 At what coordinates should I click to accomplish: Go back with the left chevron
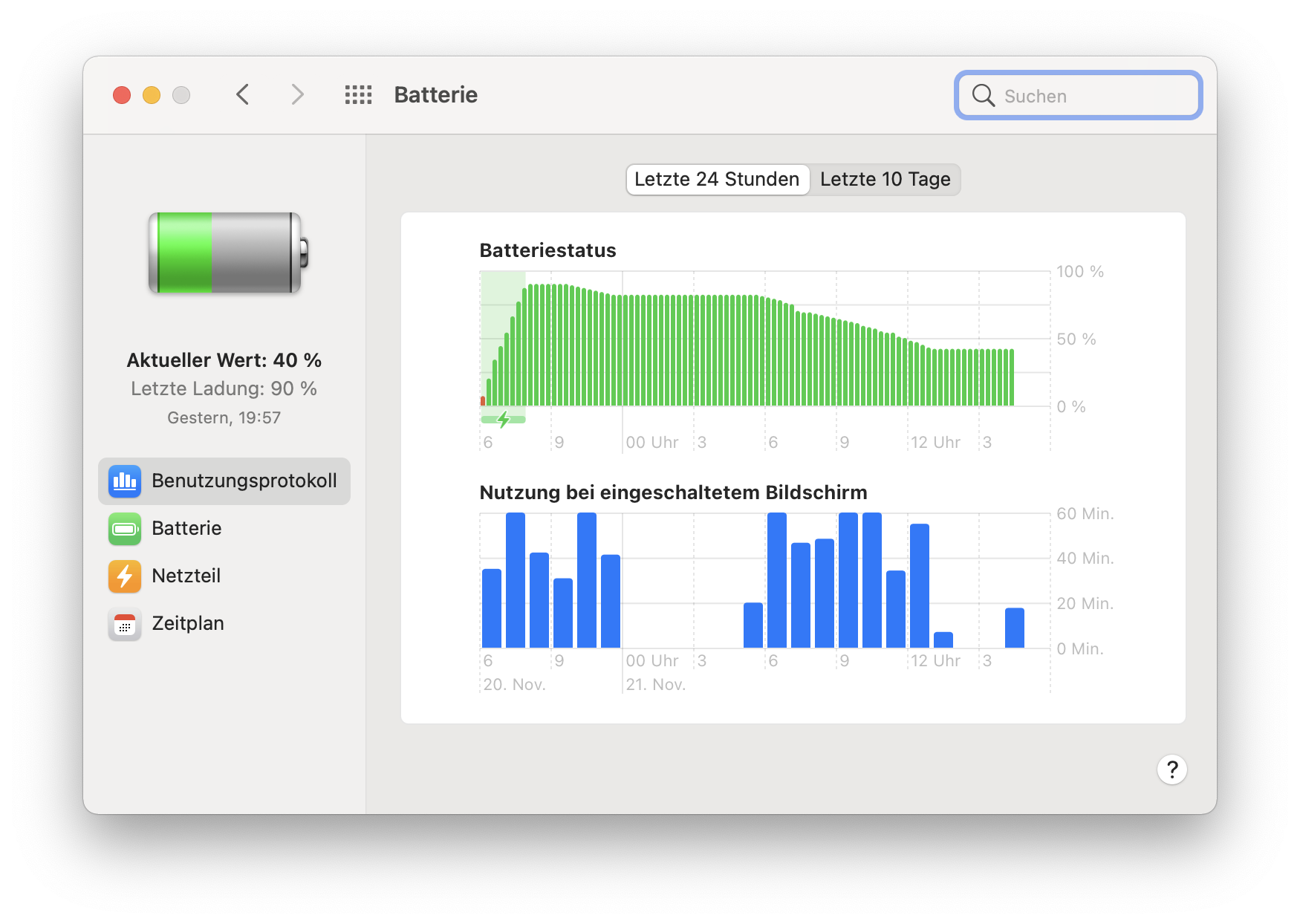(242, 95)
